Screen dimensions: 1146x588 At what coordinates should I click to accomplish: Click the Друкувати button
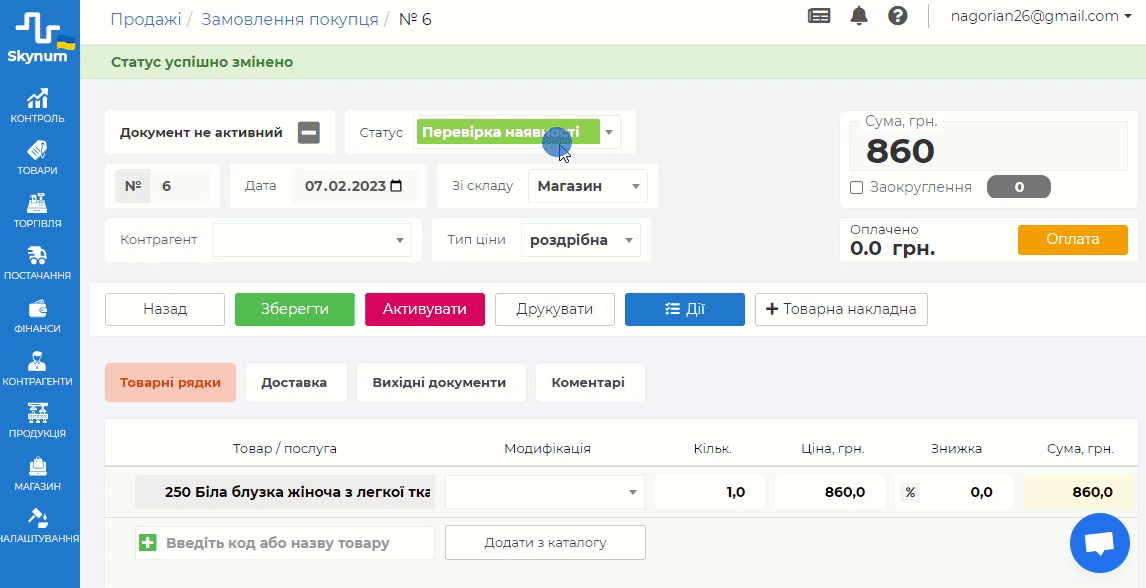[x=555, y=309]
